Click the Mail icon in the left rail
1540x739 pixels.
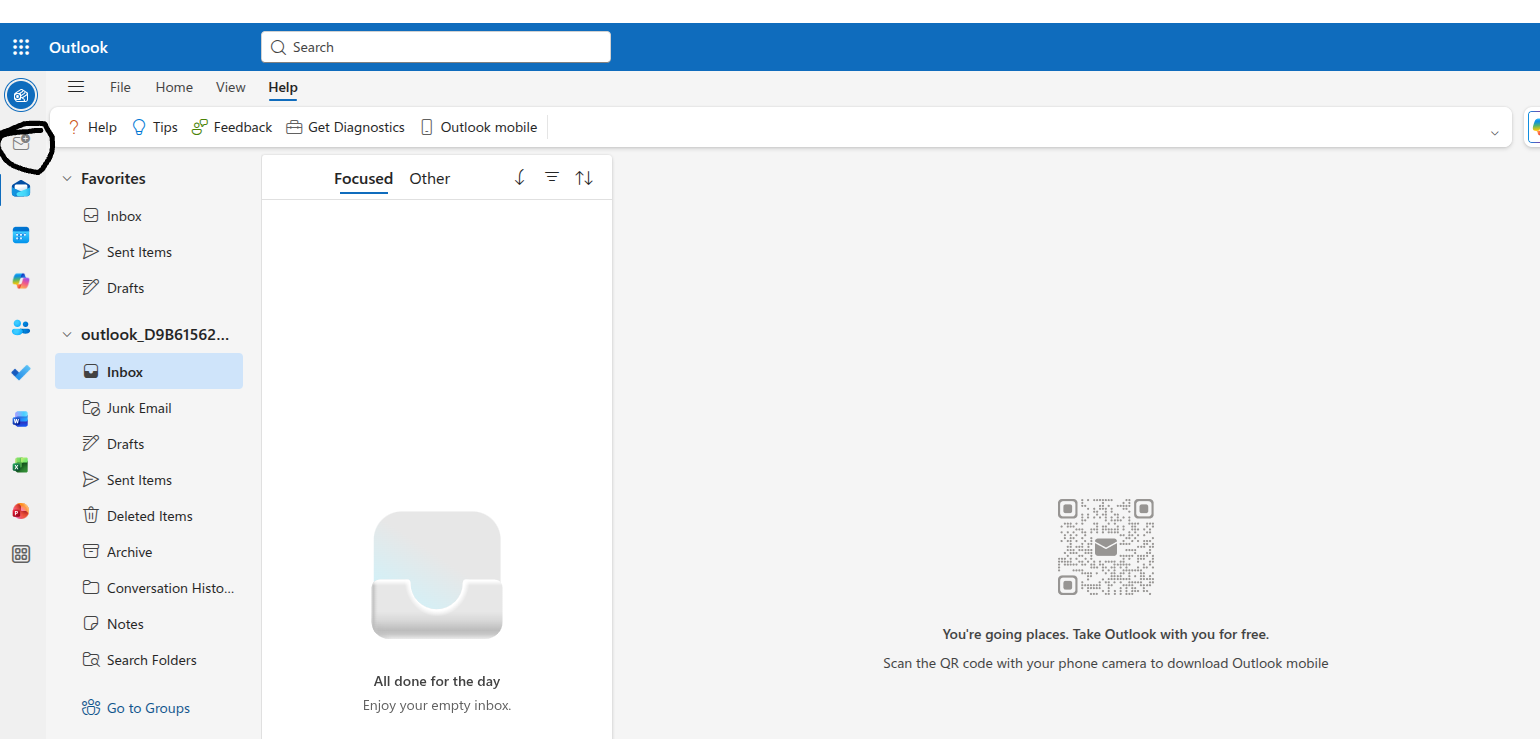(20, 188)
